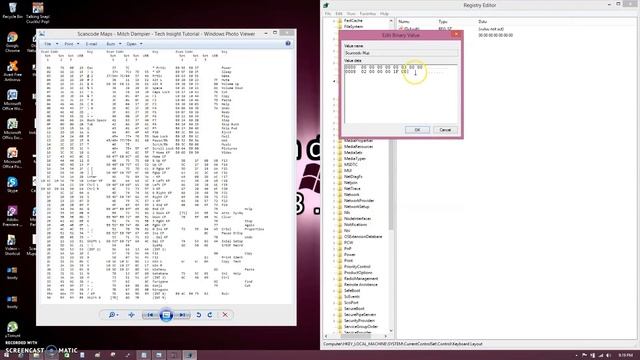Viewport: 640px width, 360px height.
Task: Select the ProductOptions registry key
Action: (x=358, y=273)
